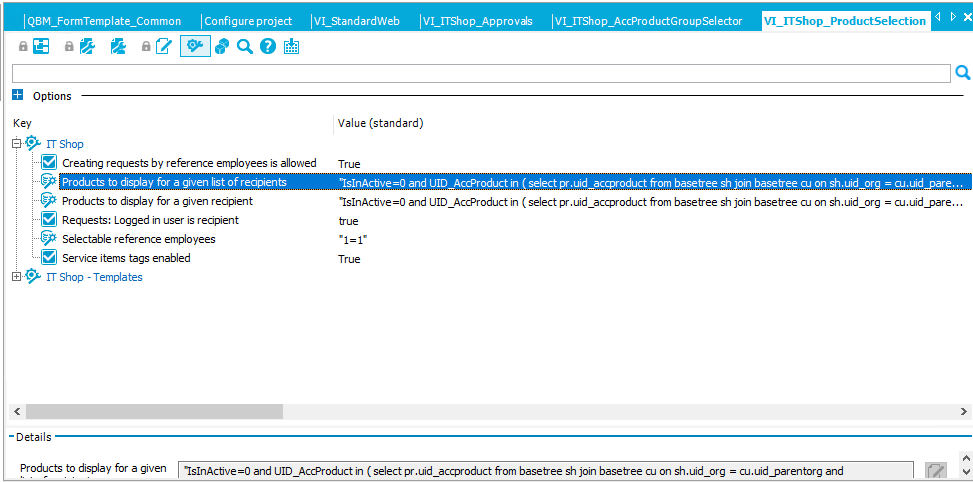The width and height of the screenshot is (973, 482).
Task: Select the VI_ITShop_ProductSelection tab
Action: pos(845,21)
